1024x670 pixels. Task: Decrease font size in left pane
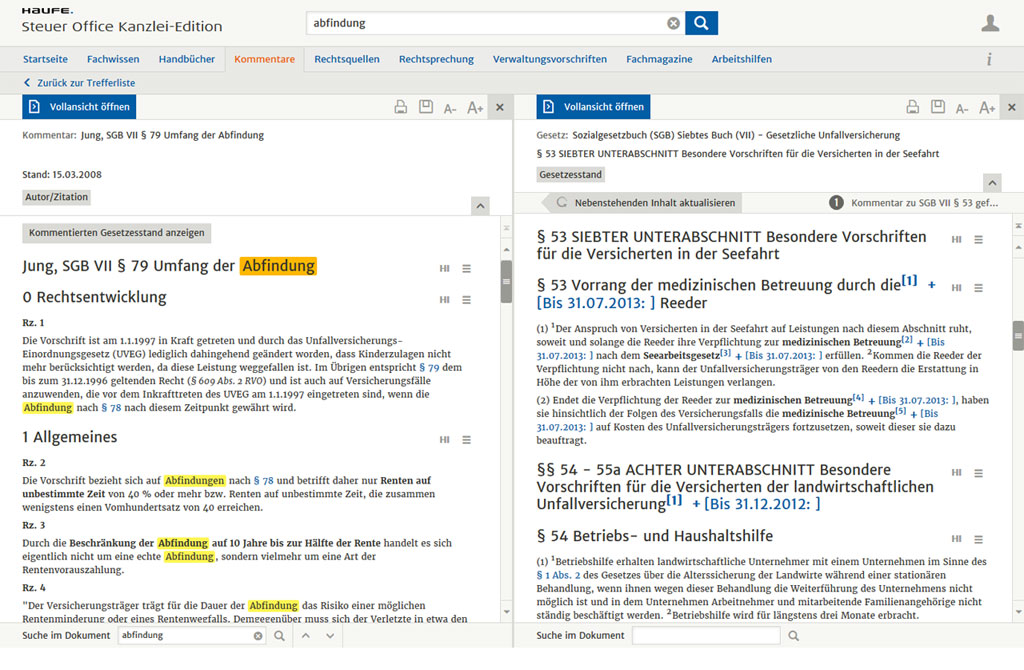(450, 108)
